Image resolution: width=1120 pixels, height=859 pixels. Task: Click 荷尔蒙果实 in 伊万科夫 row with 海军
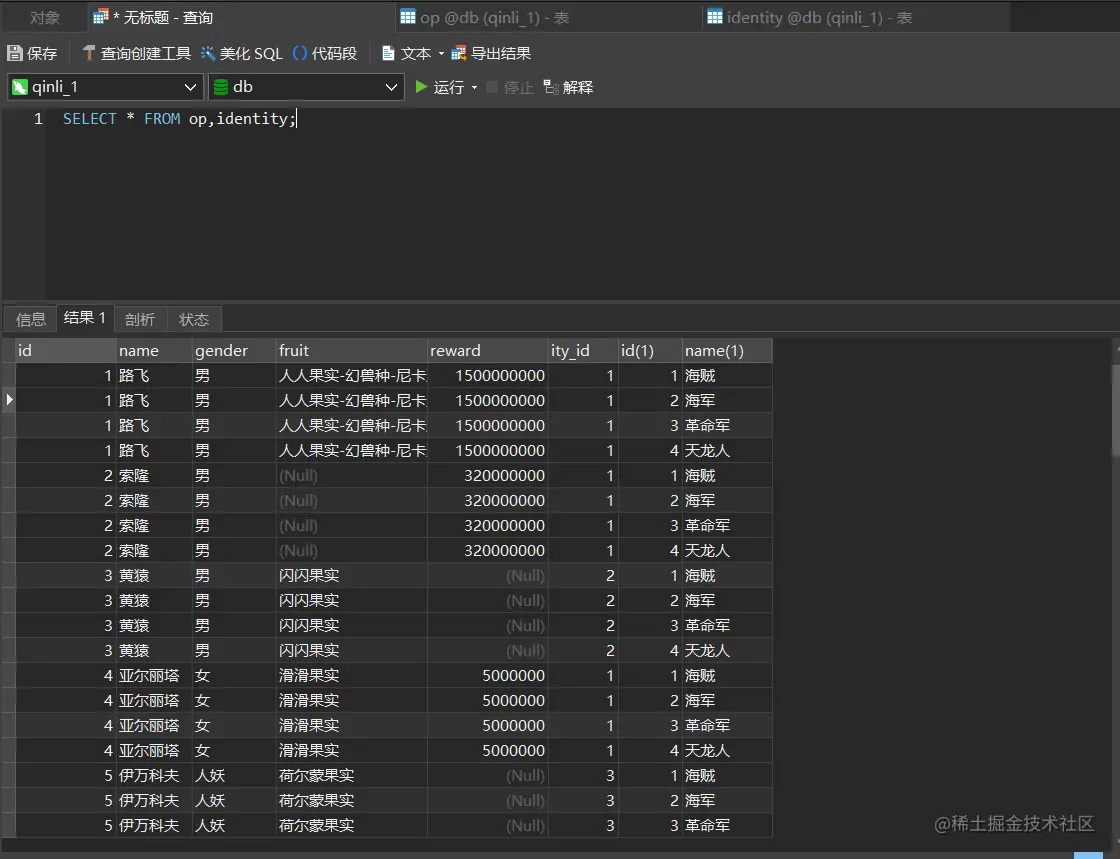pos(351,800)
